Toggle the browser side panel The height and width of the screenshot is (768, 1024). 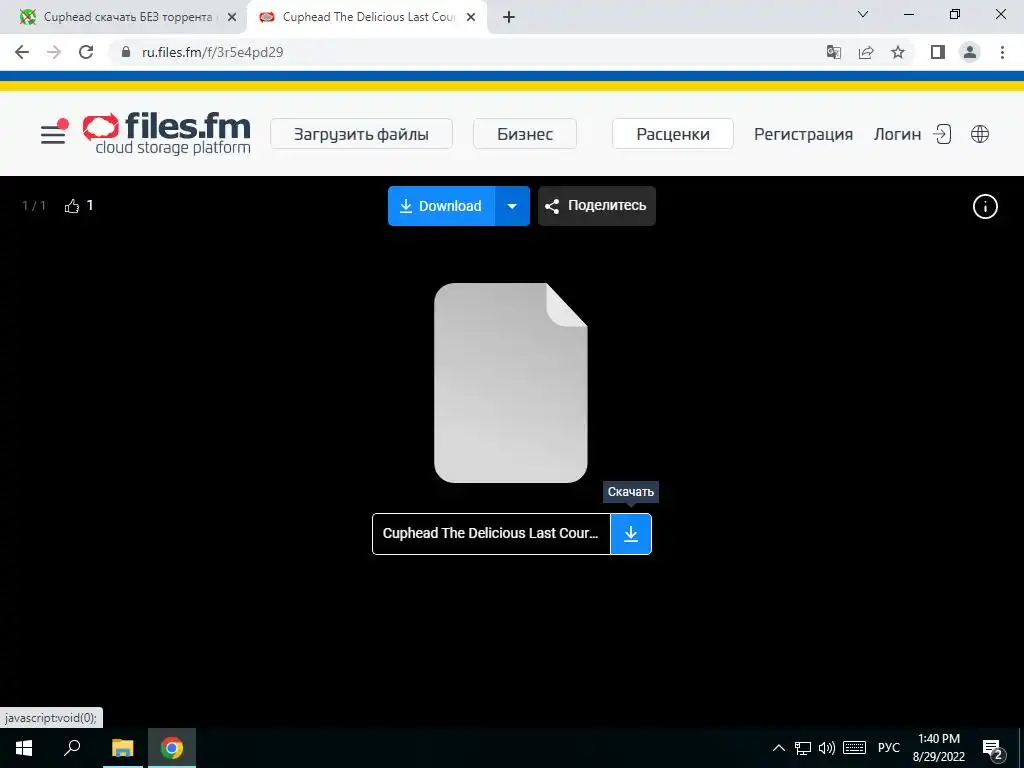click(x=938, y=52)
